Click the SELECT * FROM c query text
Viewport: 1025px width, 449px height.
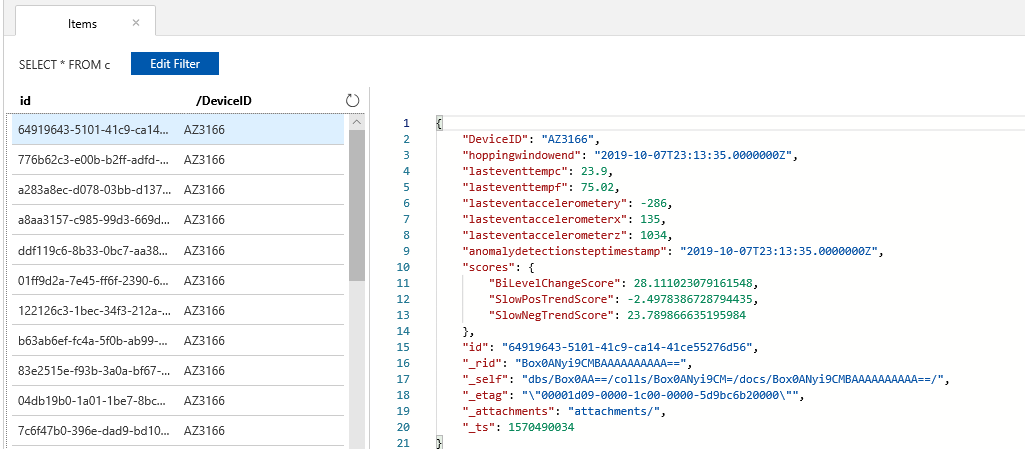[x=65, y=64]
